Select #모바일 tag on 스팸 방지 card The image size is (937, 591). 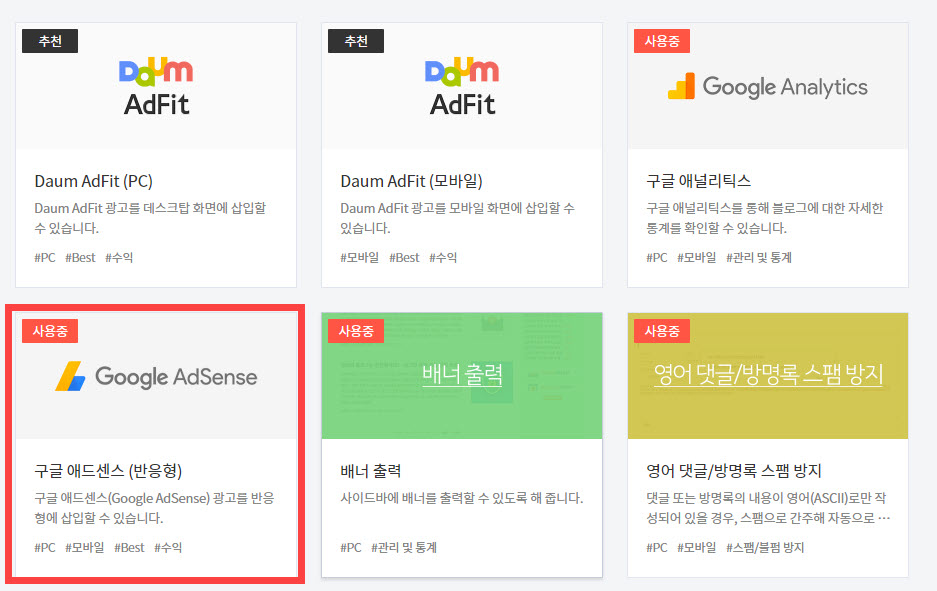tap(696, 547)
